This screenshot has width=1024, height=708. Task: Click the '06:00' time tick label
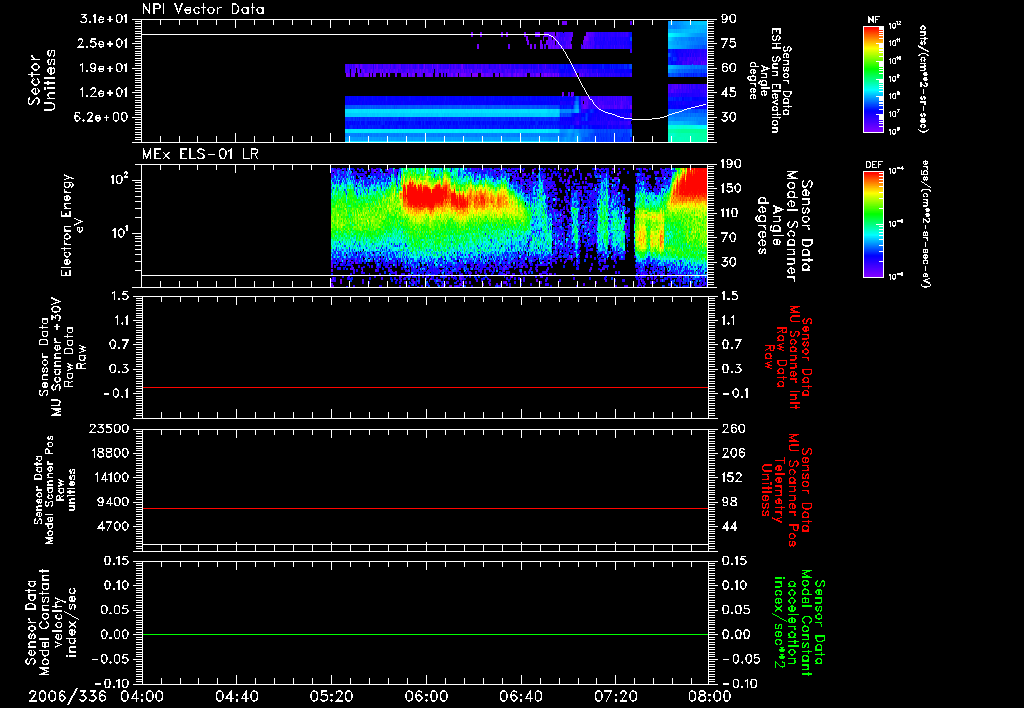[426, 696]
